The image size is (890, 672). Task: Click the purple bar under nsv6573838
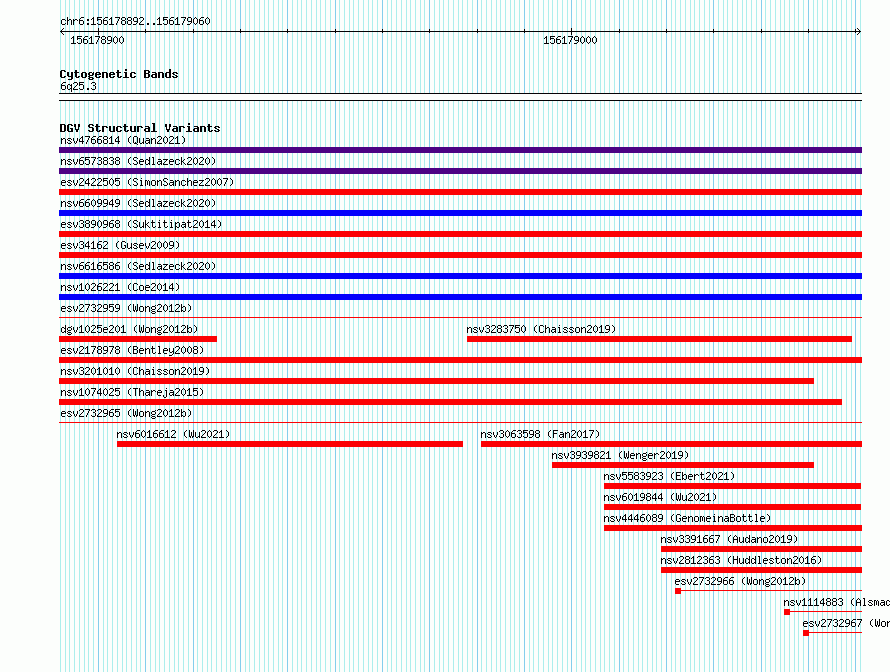pos(460,171)
